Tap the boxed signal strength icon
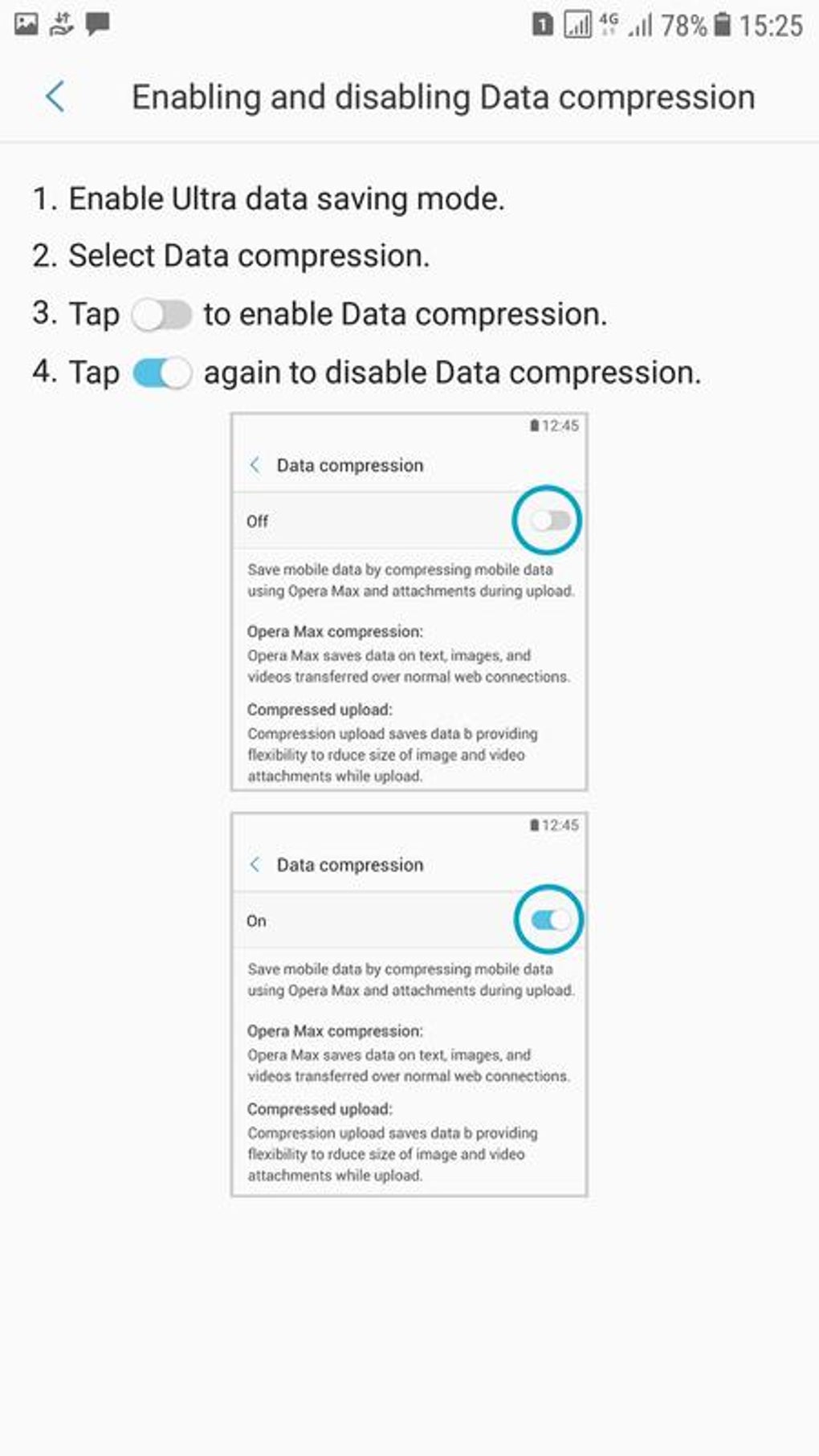This screenshot has height=1456, width=819. point(577,25)
